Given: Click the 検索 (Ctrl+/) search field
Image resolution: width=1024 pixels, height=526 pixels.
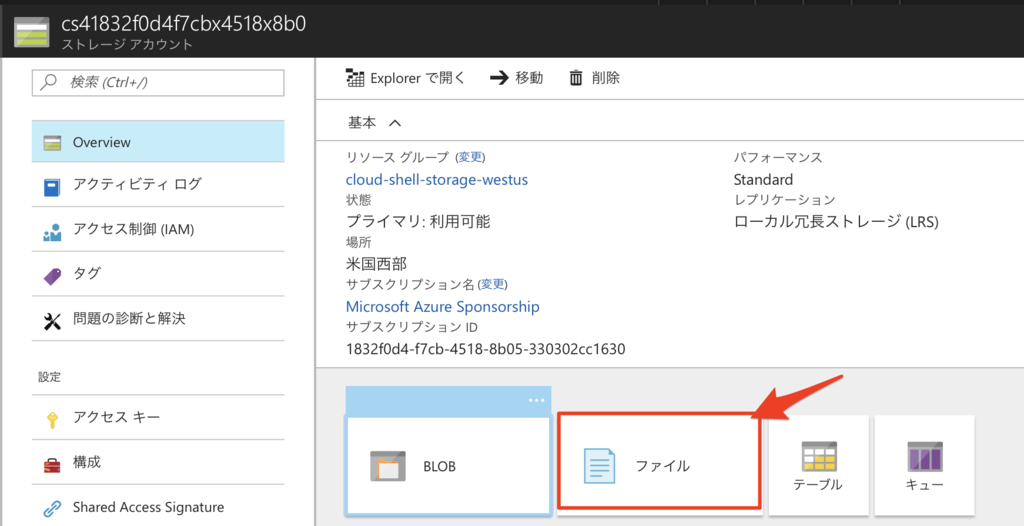Looking at the screenshot, I should 158,82.
